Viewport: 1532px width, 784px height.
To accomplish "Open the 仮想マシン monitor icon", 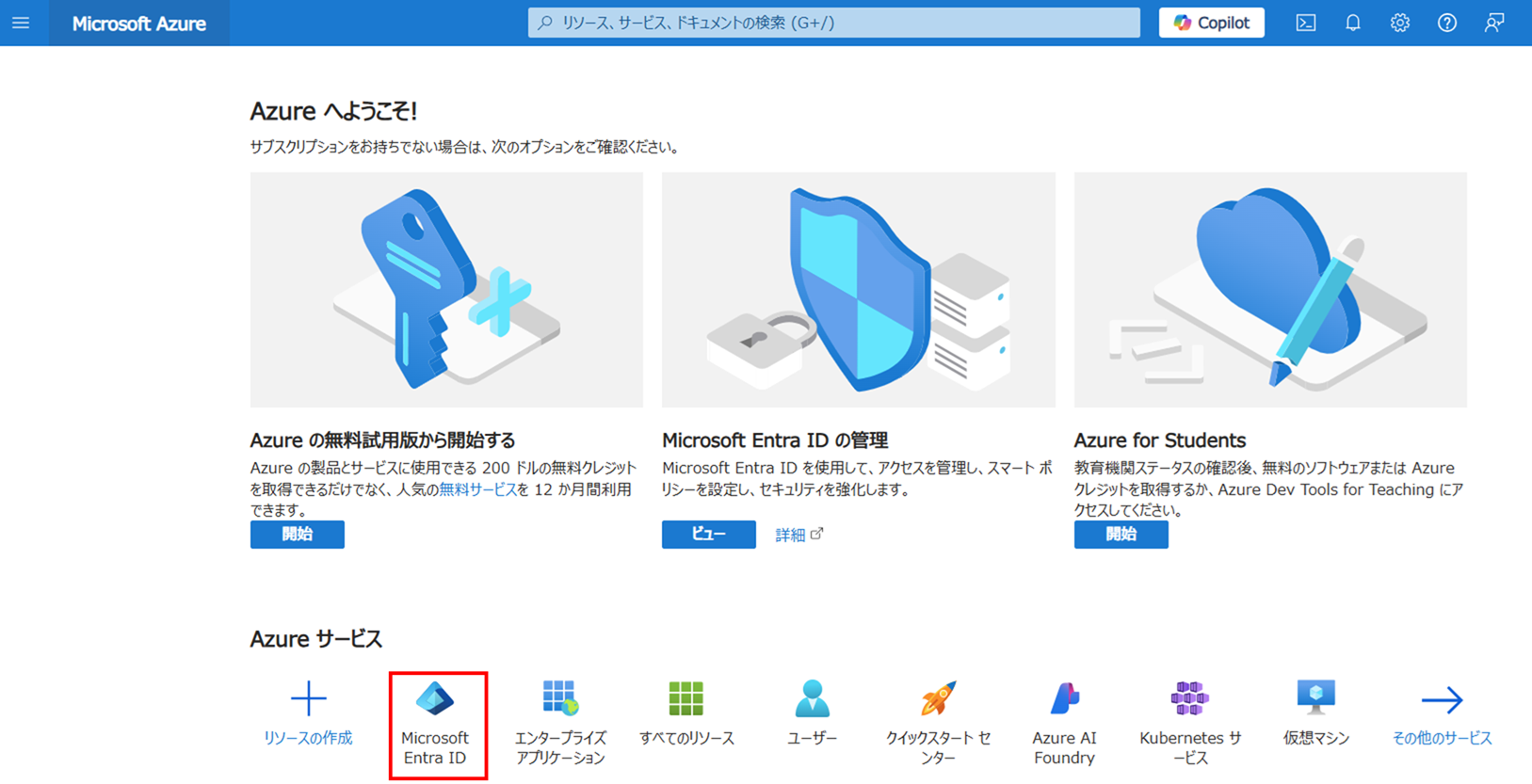I will click(1316, 698).
